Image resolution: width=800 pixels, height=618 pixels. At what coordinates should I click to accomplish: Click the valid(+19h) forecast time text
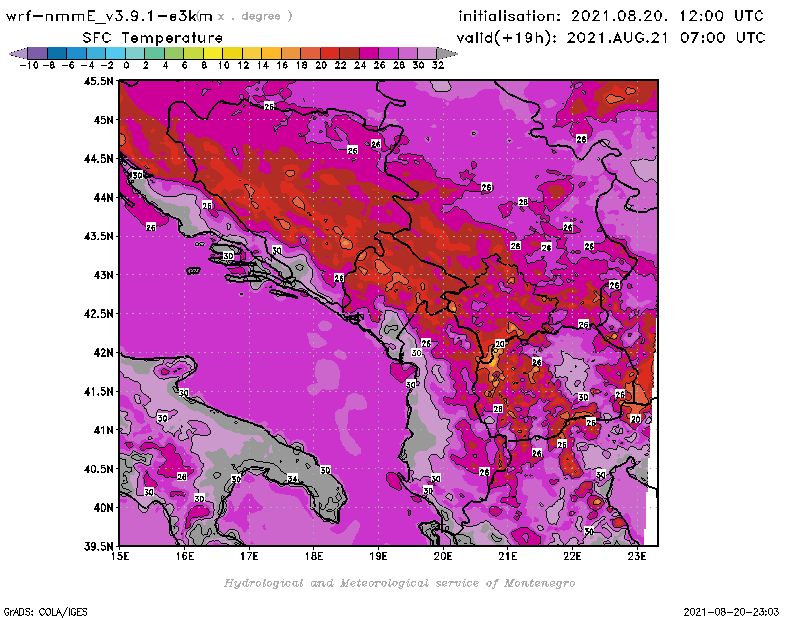pyautogui.click(x=611, y=38)
